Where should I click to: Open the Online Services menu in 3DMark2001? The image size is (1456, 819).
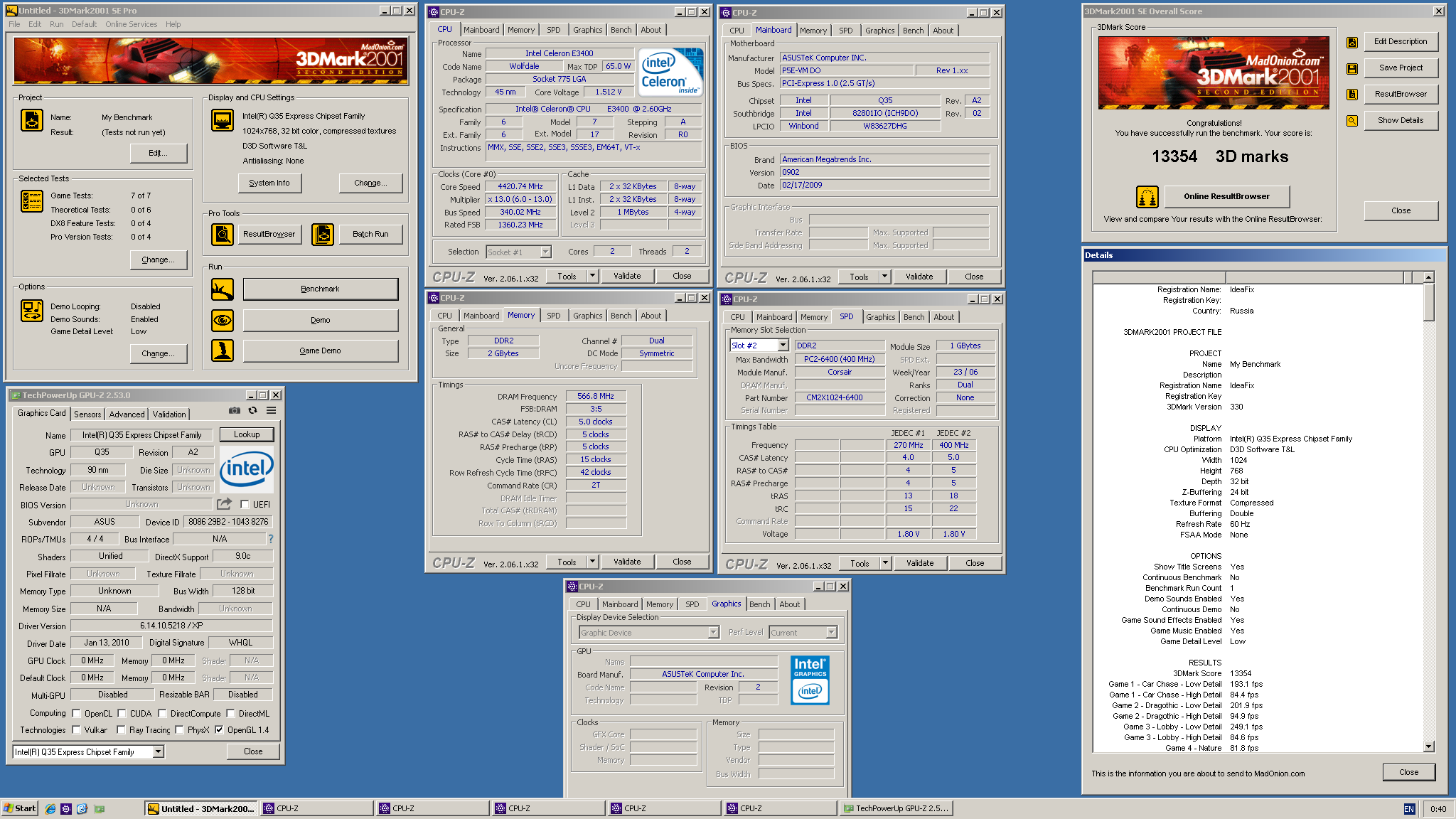(x=132, y=24)
